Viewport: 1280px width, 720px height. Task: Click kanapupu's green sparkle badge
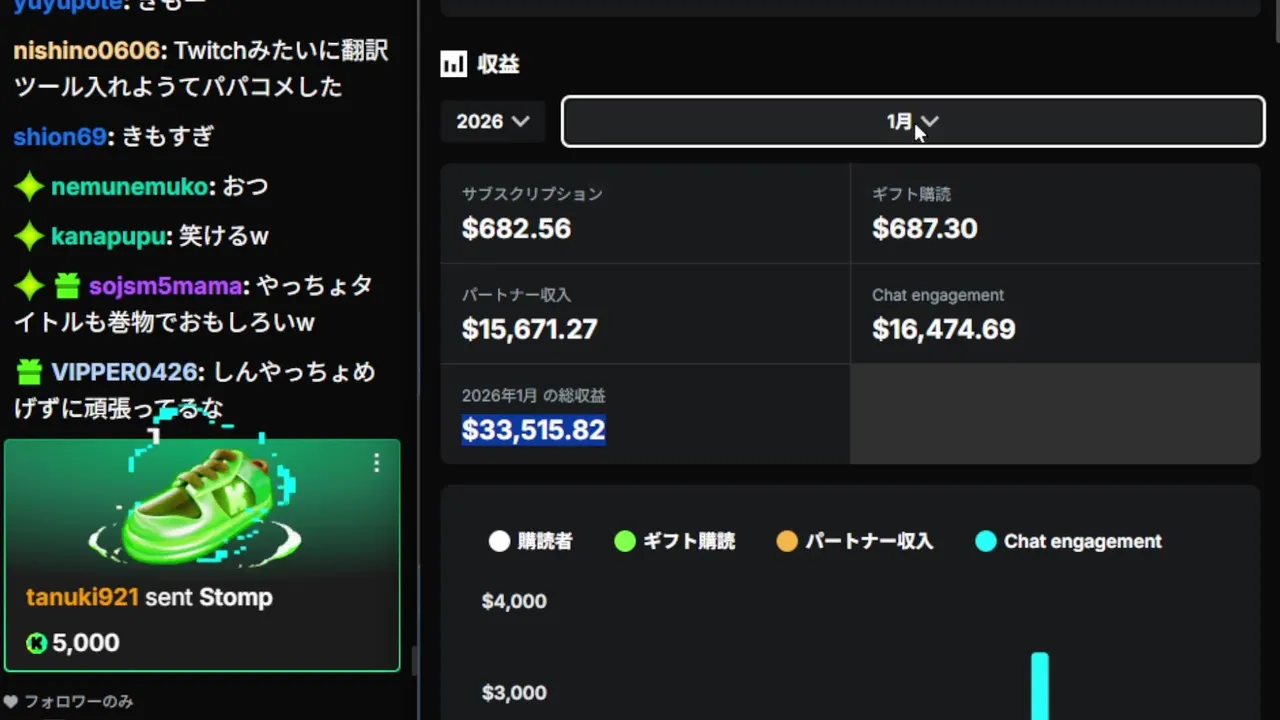coord(29,237)
